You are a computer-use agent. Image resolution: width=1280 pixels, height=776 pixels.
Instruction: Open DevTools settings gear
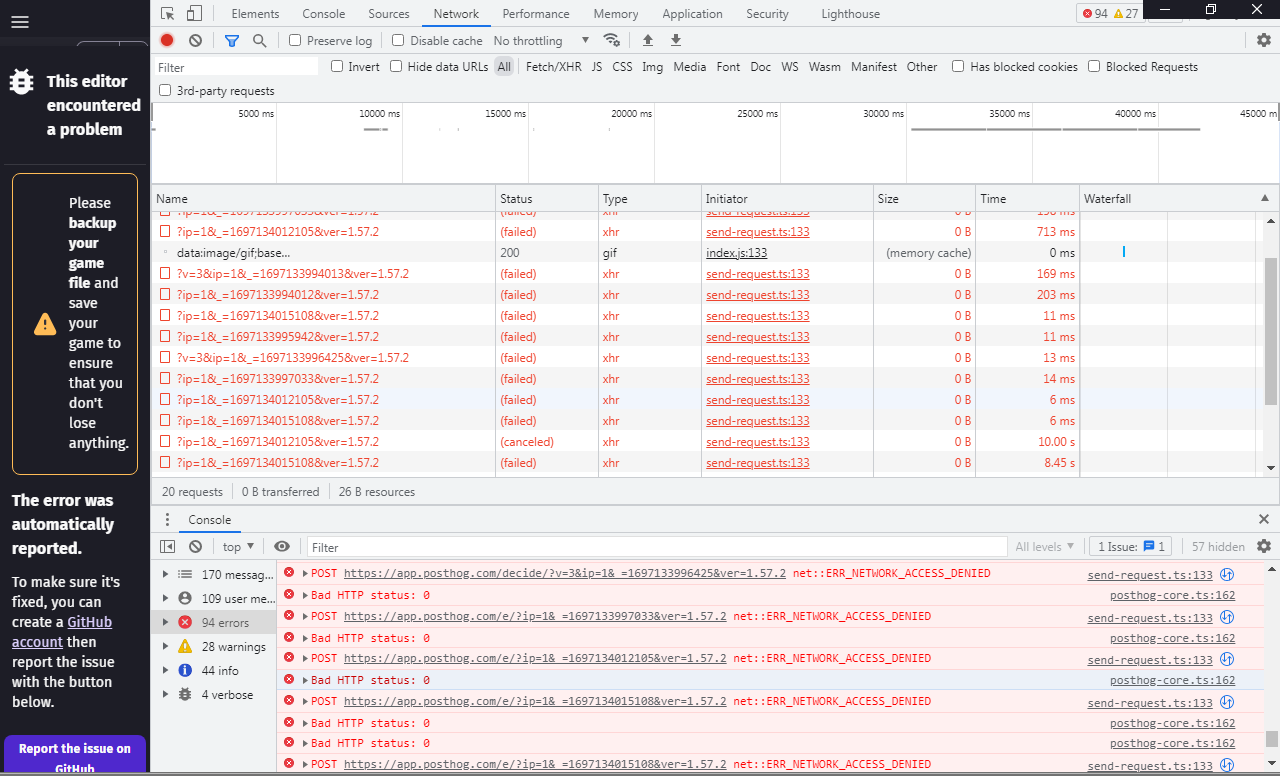[x=1263, y=40]
